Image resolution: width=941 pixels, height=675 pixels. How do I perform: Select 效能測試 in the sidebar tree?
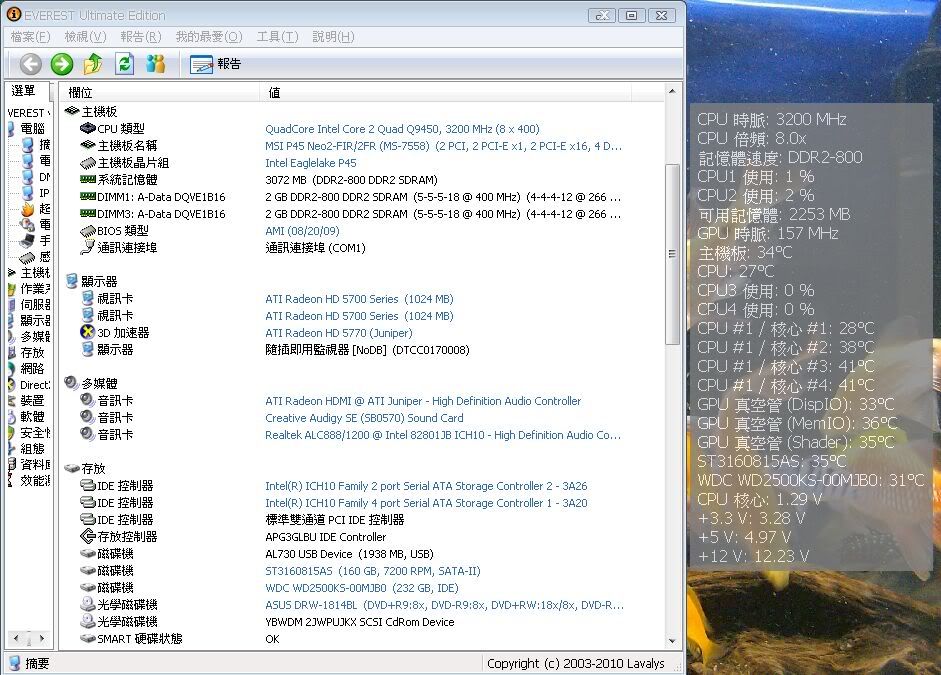[x=35, y=481]
